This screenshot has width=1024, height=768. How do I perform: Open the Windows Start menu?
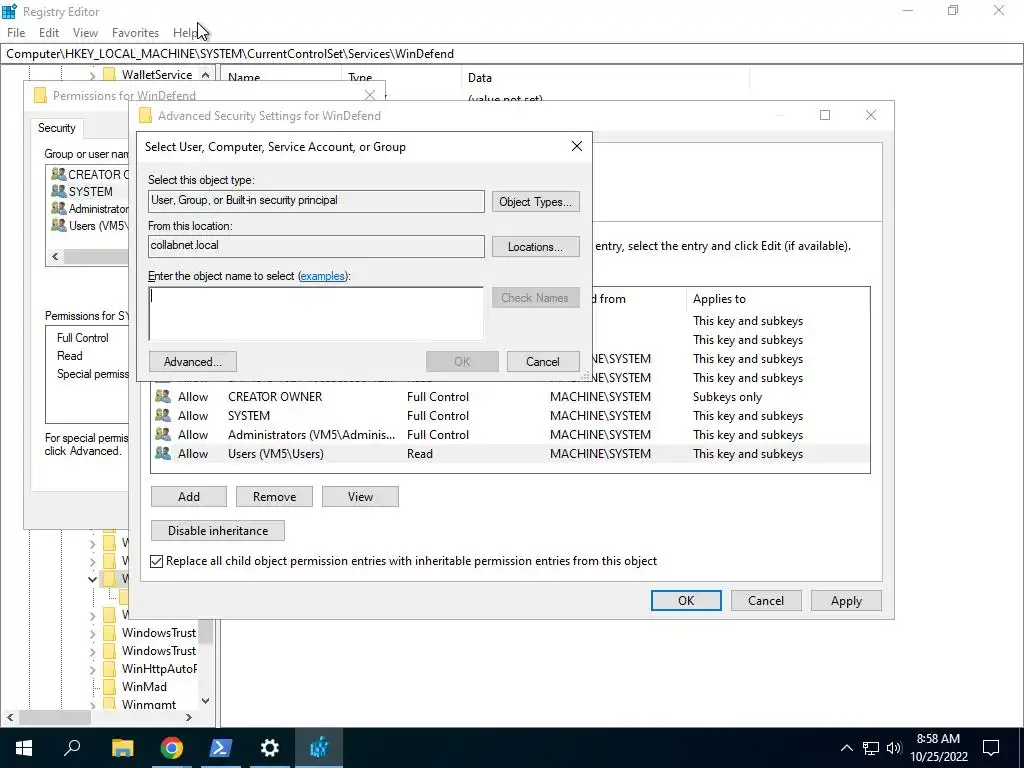[24, 748]
